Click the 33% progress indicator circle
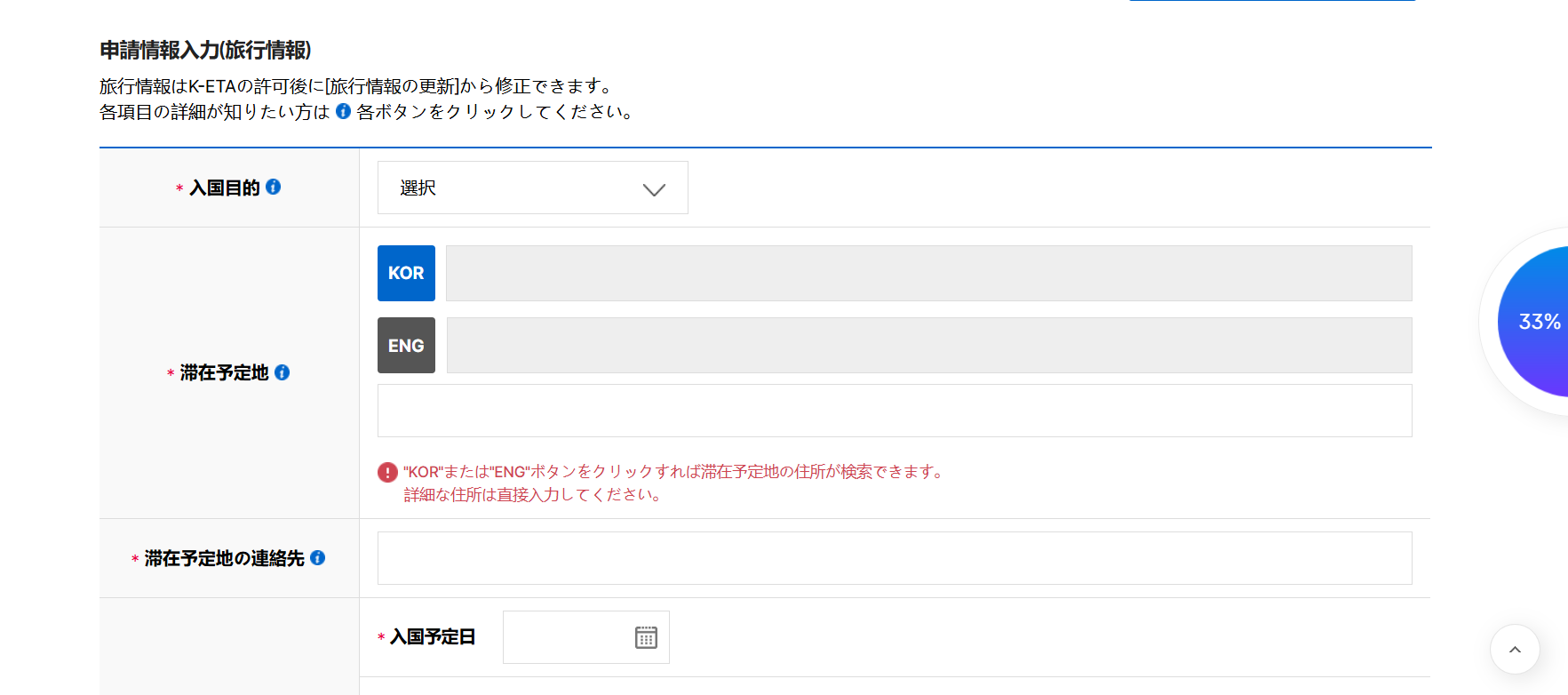The width and height of the screenshot is (1568, 695). 1535,322
